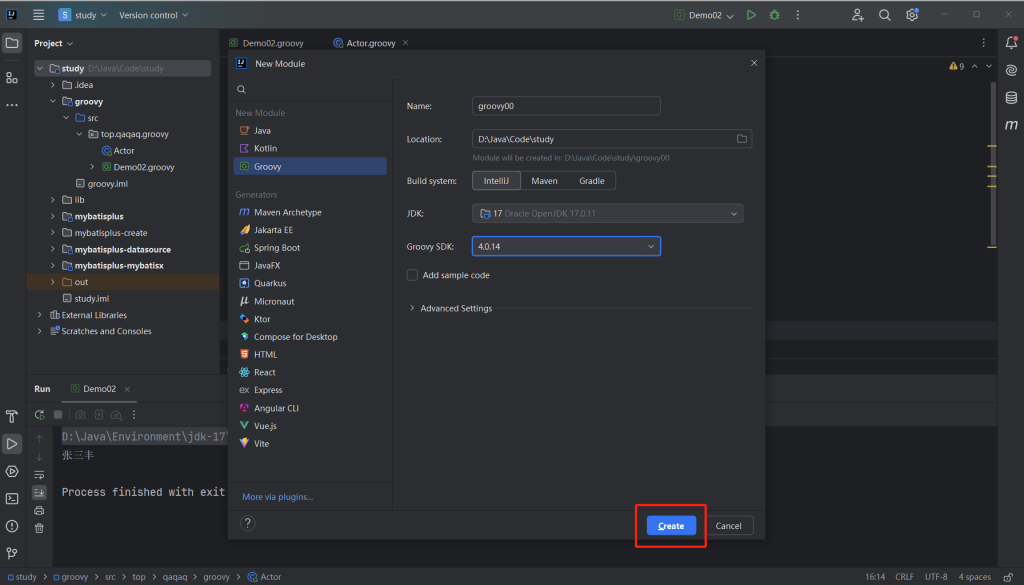Screen dimensions: 1024x585
Task: Select IntelliJ build system
Action: pyautogui.click(x=496, y=181)
